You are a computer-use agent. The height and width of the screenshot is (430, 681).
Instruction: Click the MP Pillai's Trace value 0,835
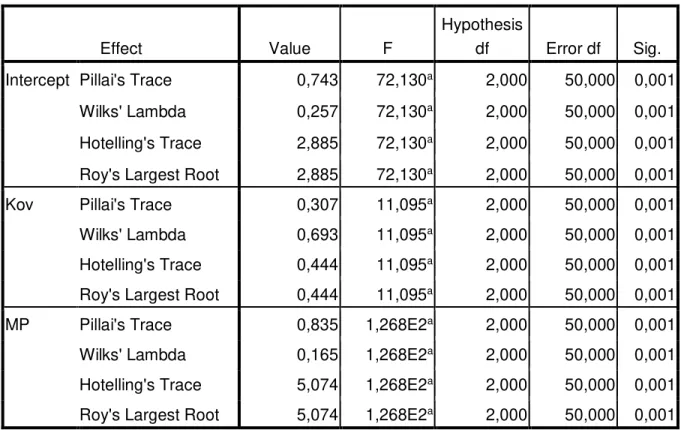317,324
